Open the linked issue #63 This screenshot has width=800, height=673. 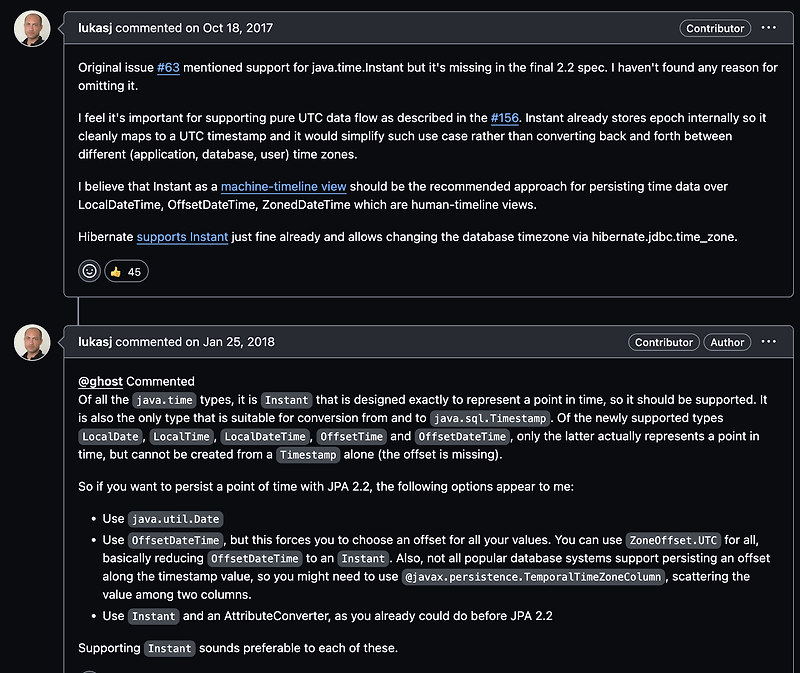point(168,67)
